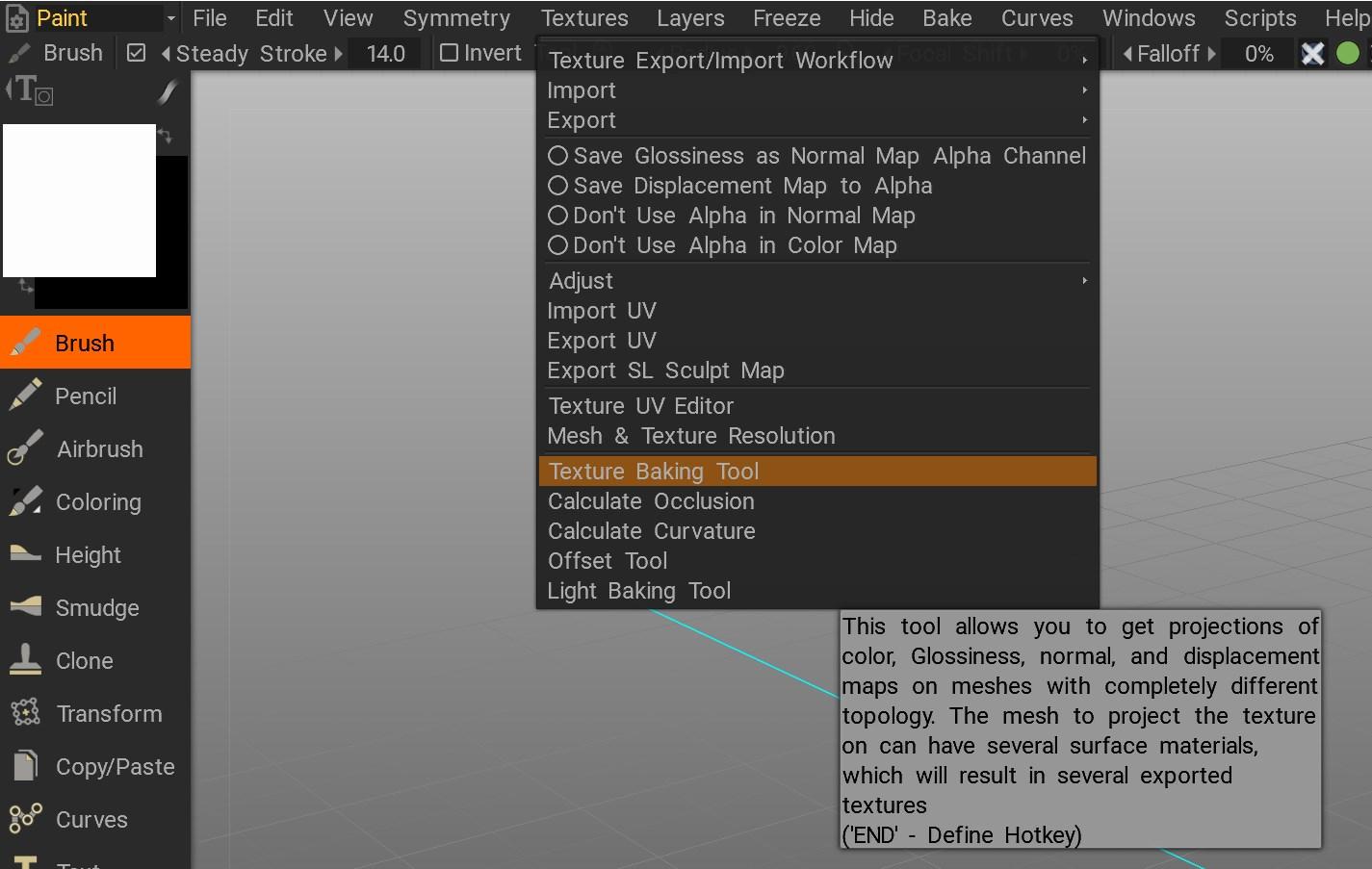Open Texture UV Editor
Screen dimensions: 1372x869
pyautogui.click(x=641, y=406)
